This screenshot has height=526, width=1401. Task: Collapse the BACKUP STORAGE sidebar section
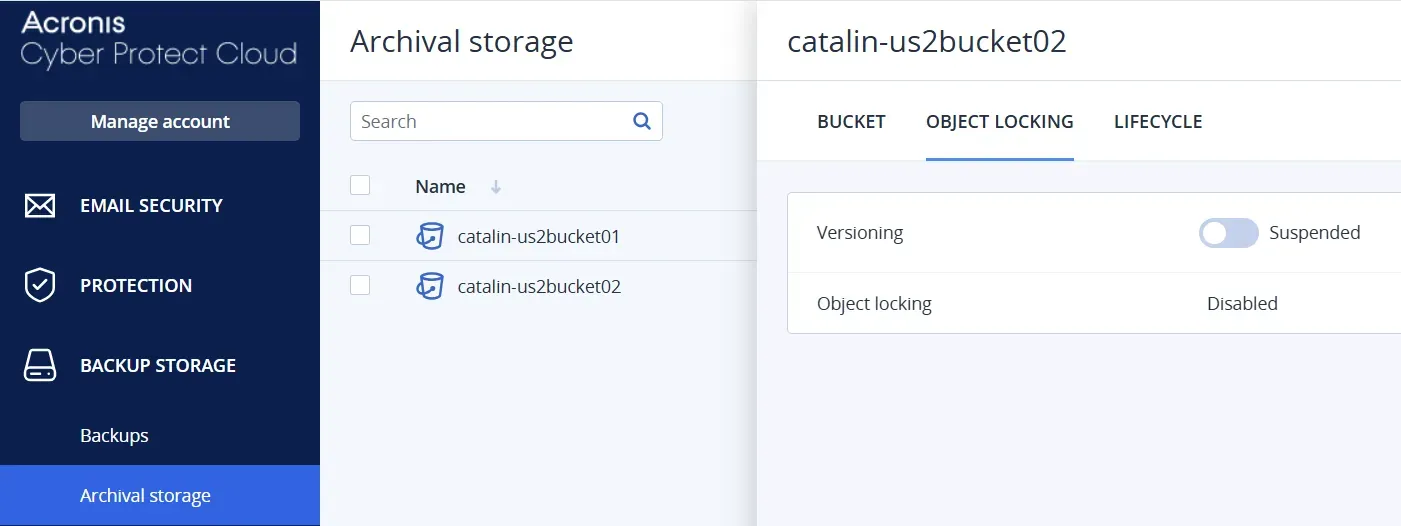tap(158, 366)
